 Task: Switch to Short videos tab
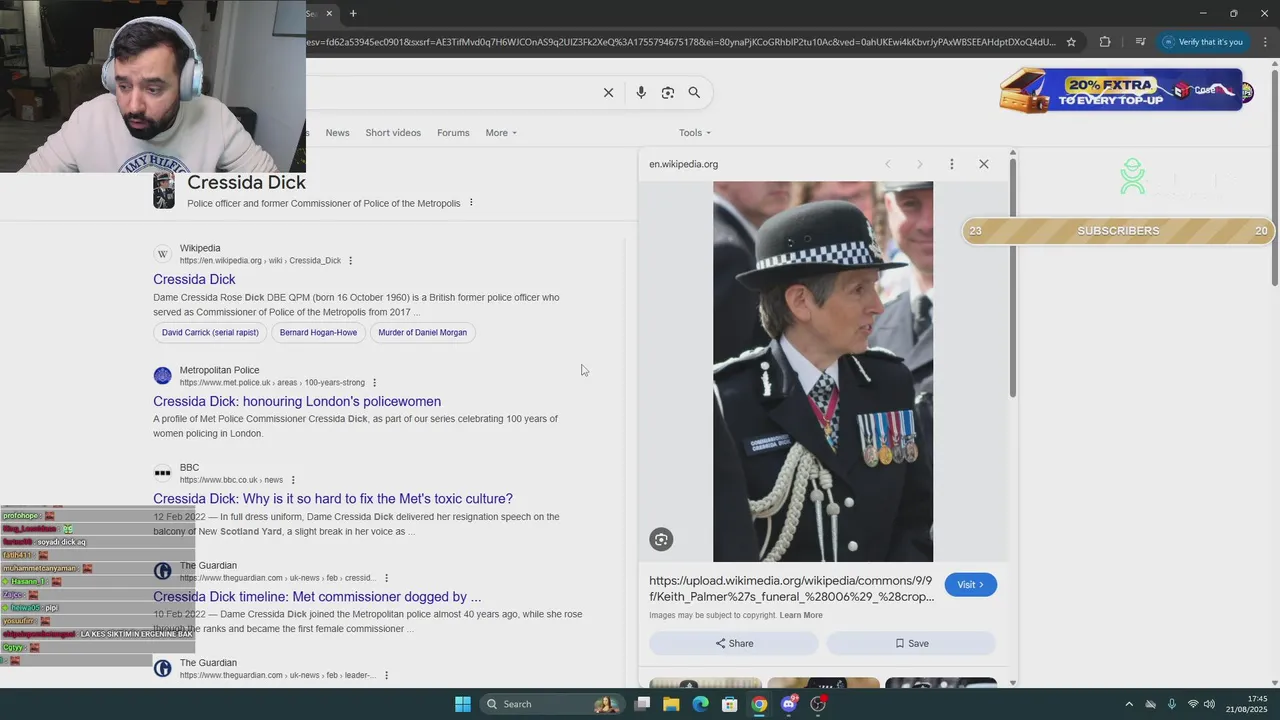pos(393,133)
